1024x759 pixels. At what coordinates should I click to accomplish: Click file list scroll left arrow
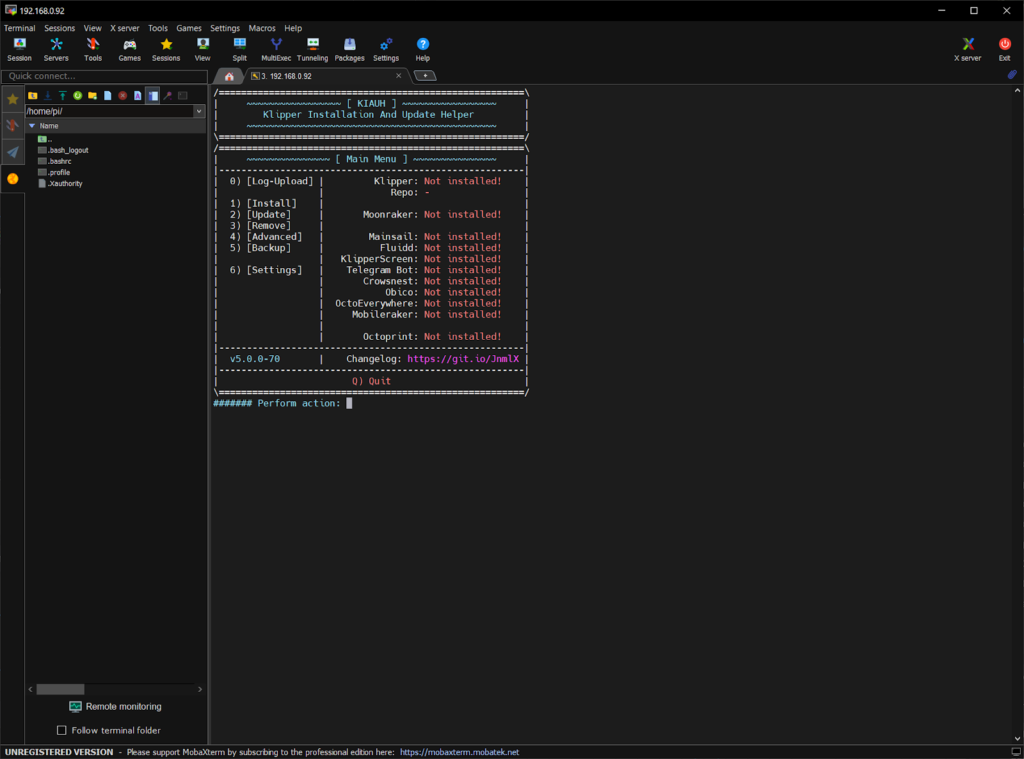click(x=31, y=689)
